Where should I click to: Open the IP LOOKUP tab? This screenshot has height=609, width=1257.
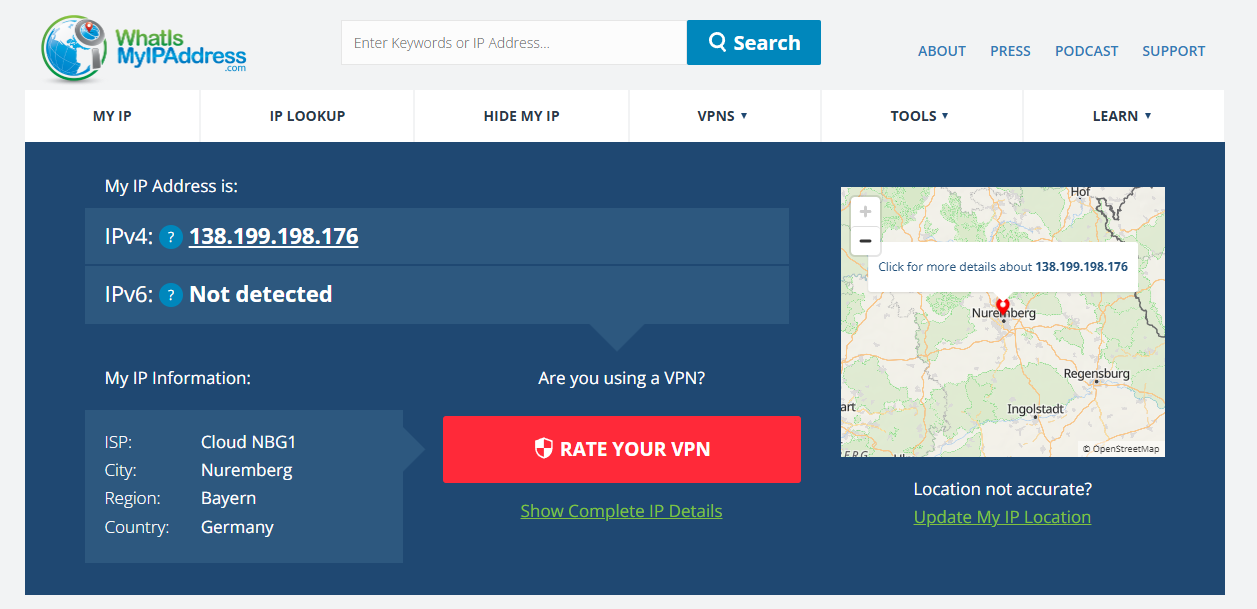(x=307, y=116)
